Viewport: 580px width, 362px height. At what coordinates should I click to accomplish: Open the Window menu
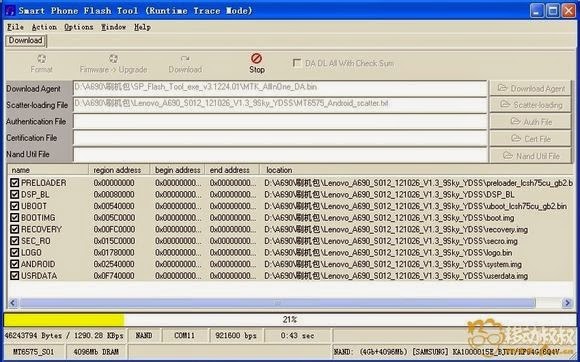pos(113,27)
